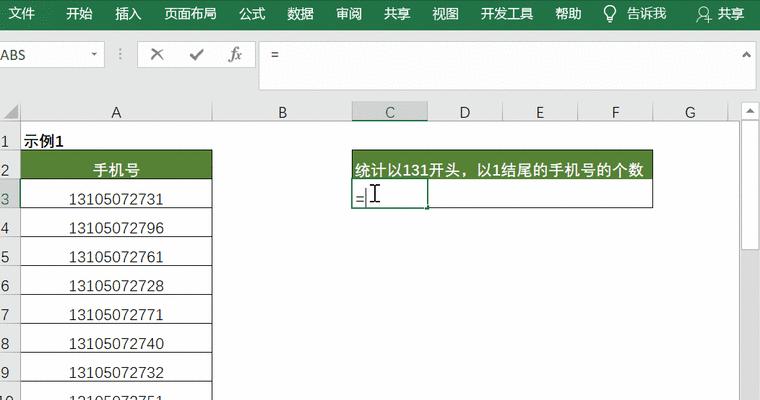Image resolution: width=760 pixels, height=400 pixels.
Task: Switch to the 审阅 tab
Action: [349, 14]
